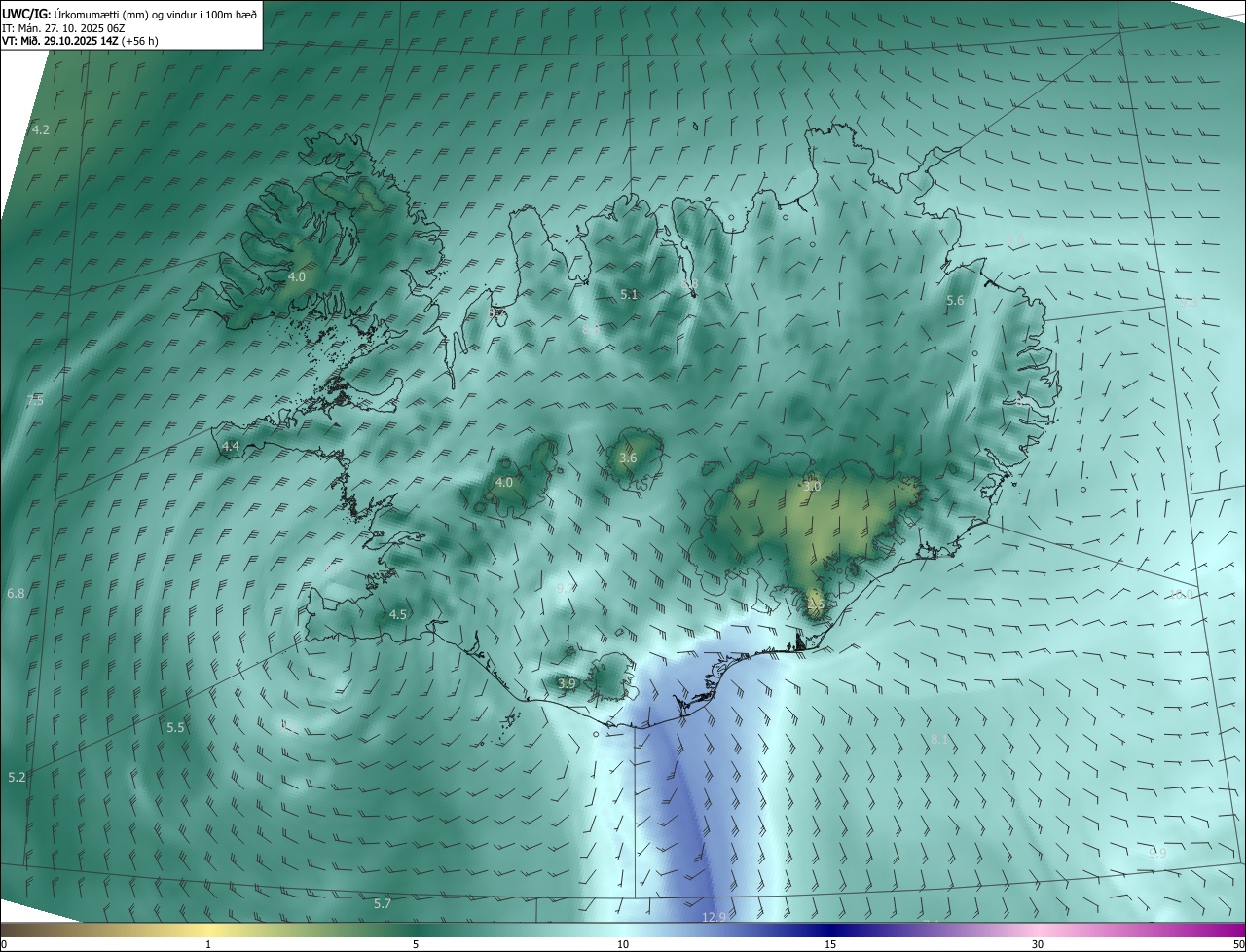Click the 5.2 value label on the map
The height and width of the screenshot is (952, 1246).
tap(17, 777)
